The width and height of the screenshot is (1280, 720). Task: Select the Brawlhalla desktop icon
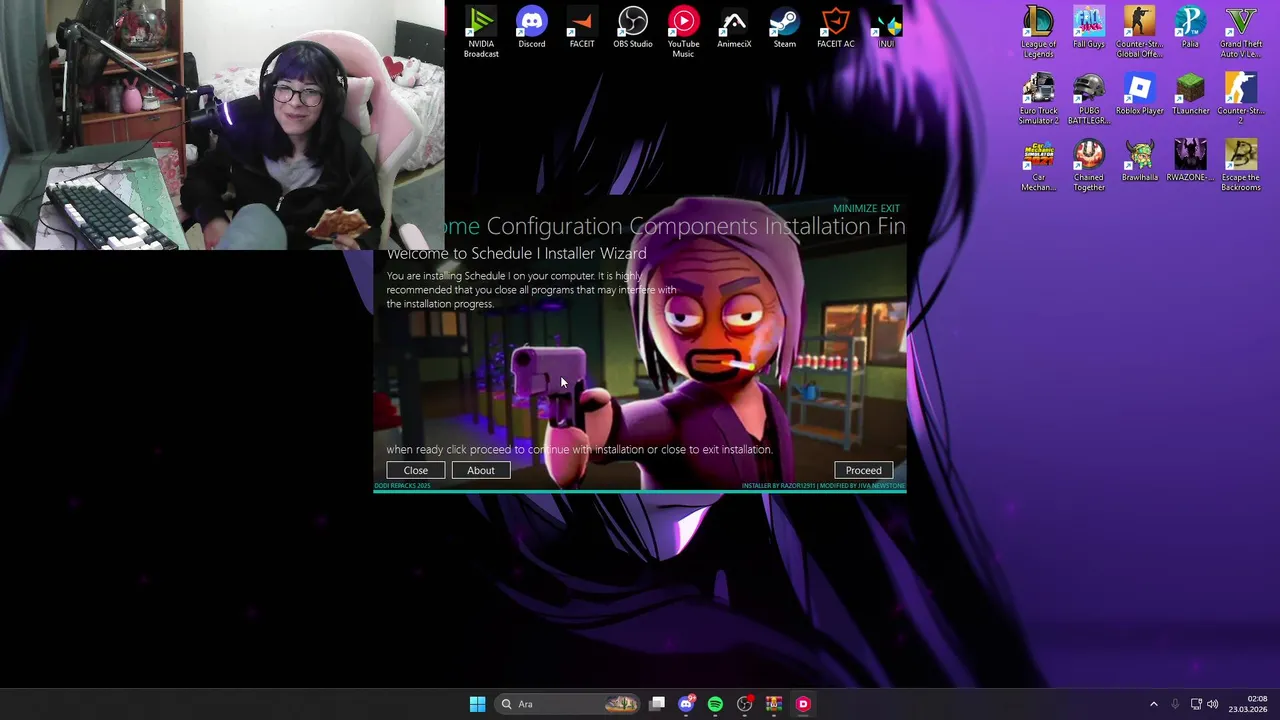click(1139, 162)
